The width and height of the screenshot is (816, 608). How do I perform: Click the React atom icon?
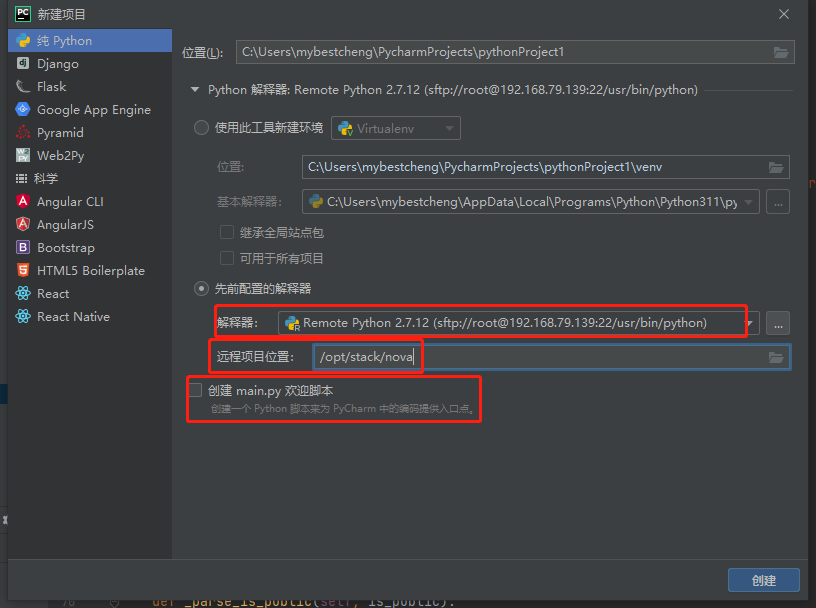tap(23, 293)
